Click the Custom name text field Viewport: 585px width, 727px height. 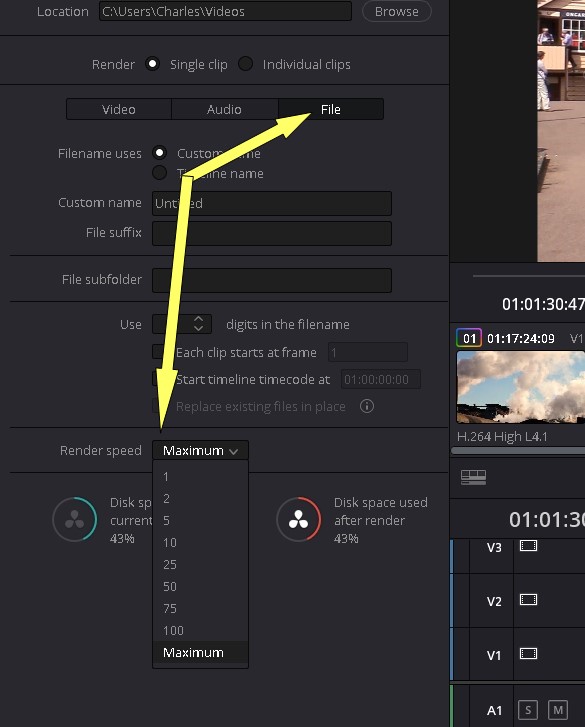coord(272,203)
